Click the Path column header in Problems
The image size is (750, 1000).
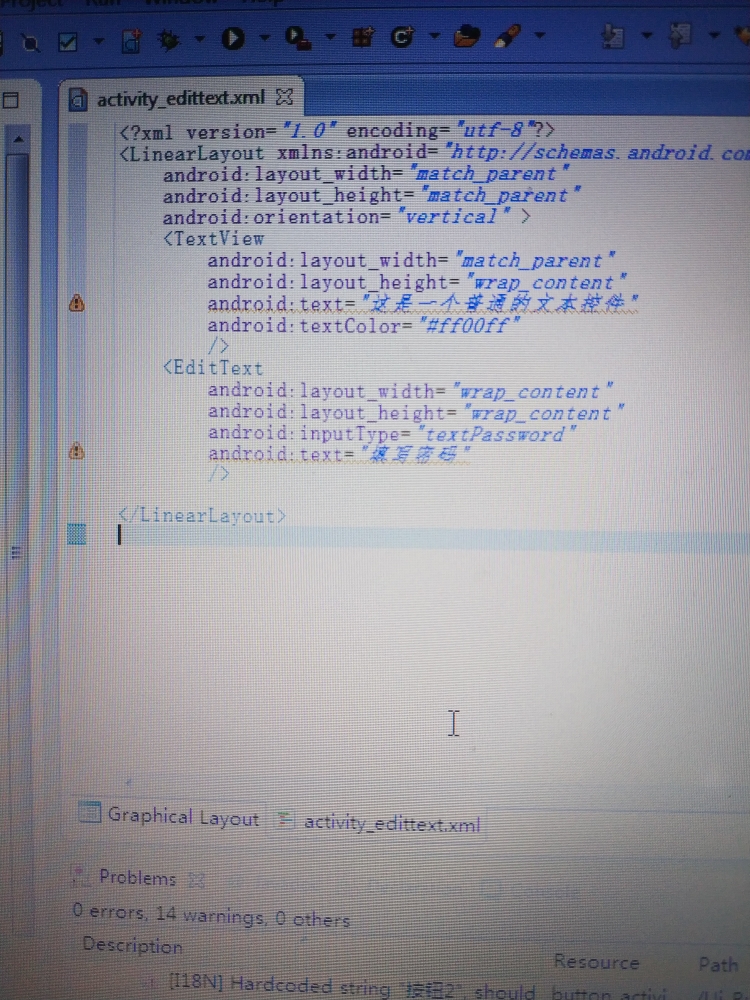[x=718, y=964]
